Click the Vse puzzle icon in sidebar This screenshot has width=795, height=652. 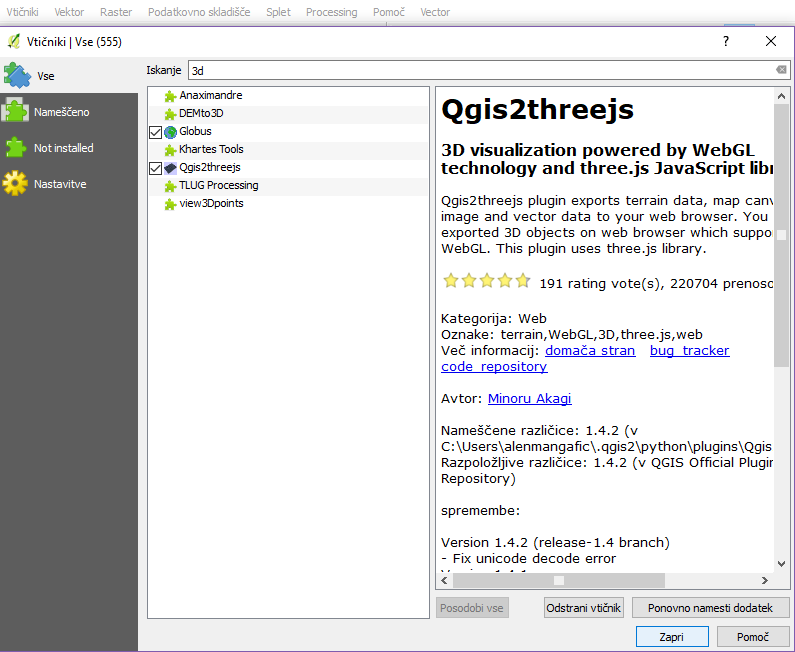click(x=17, y=76)
